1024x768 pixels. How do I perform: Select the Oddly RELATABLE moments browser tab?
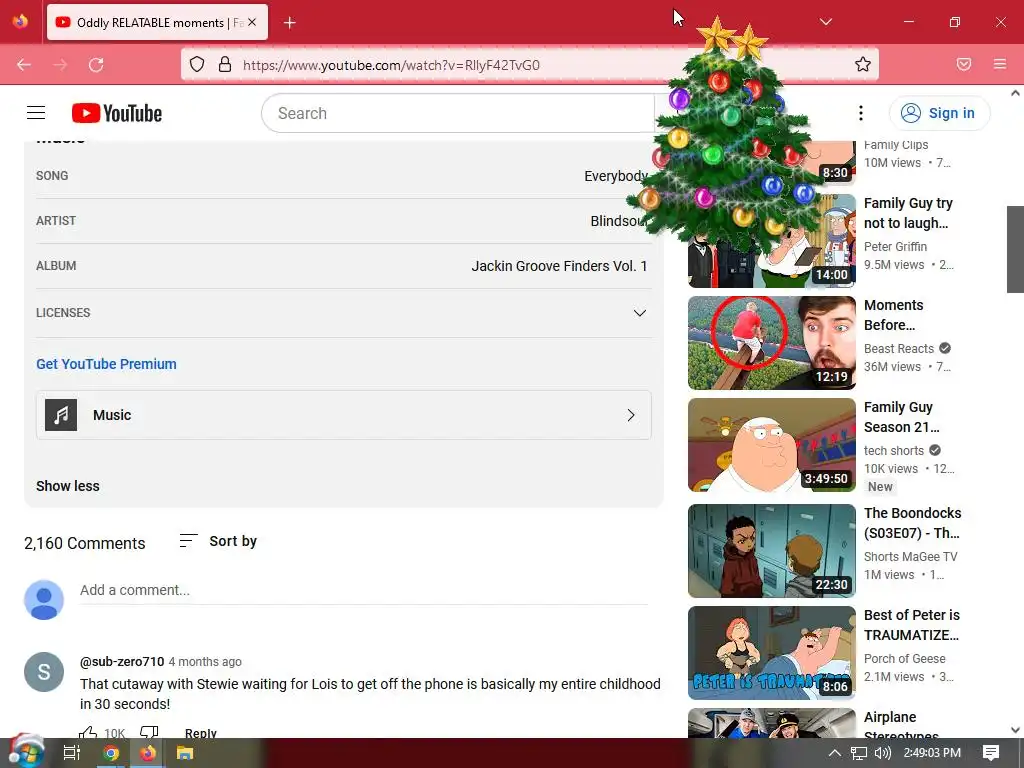tap(157, 22)
